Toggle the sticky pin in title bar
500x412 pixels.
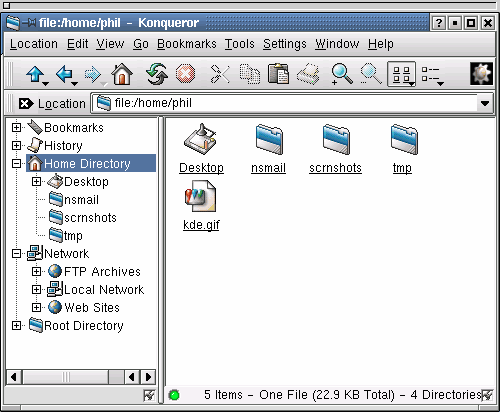point(29,23)
